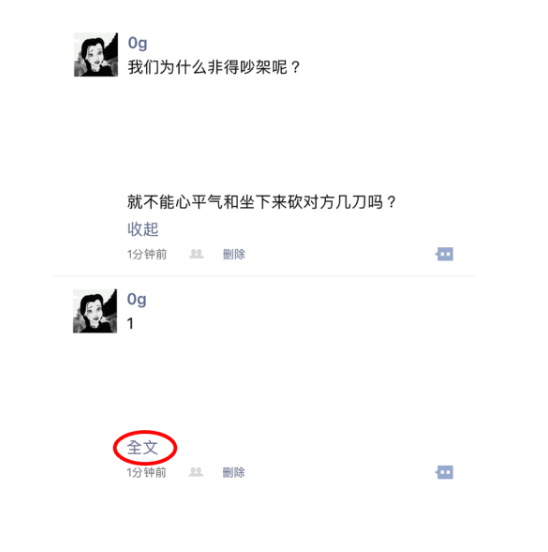This screenshot has height=552, width=548.
Task: Select the text 我们为什么非得吵架呢？
Action: tap(214, 67)
